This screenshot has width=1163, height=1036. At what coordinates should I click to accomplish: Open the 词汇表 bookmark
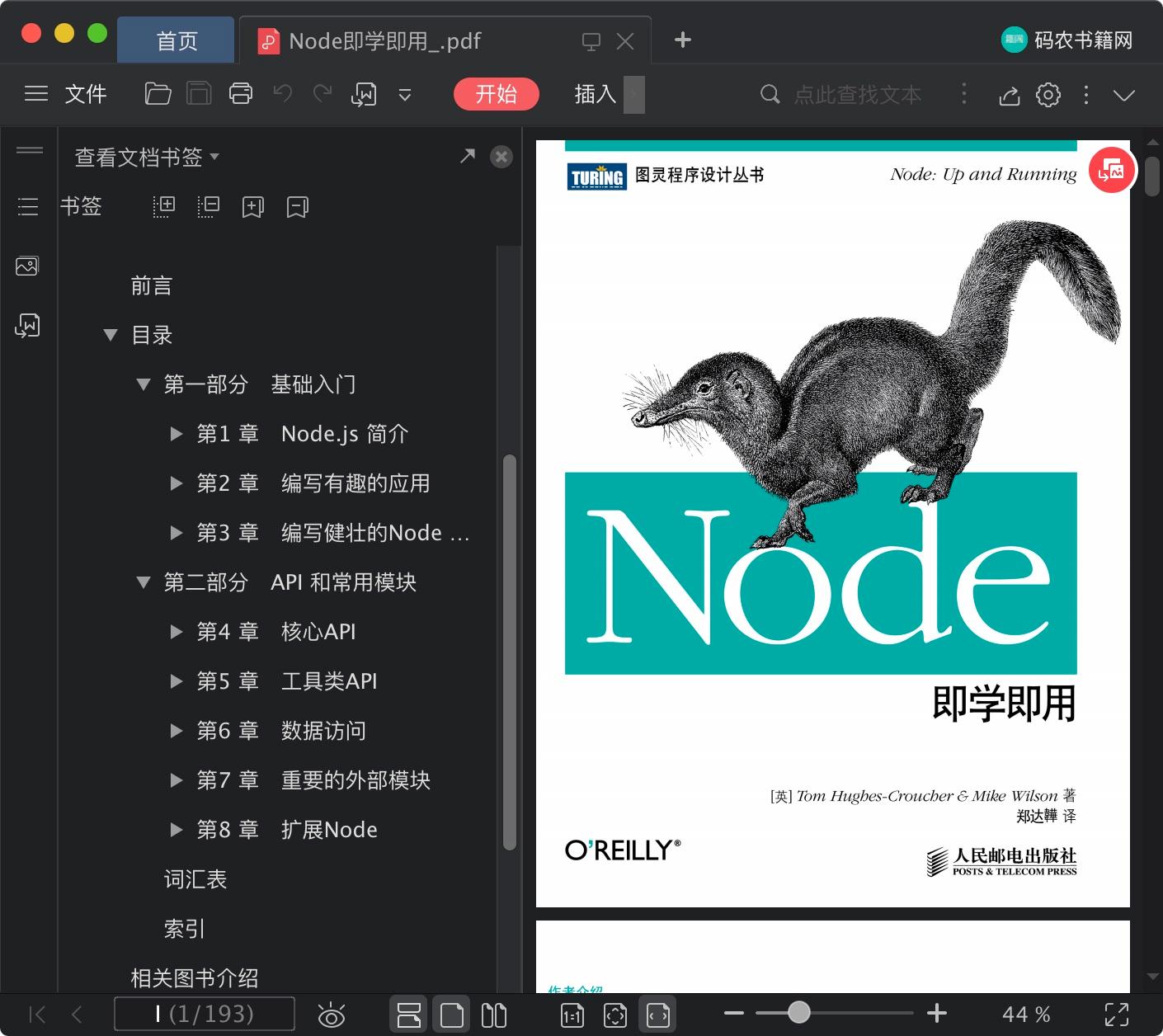(x=195, y=879)
